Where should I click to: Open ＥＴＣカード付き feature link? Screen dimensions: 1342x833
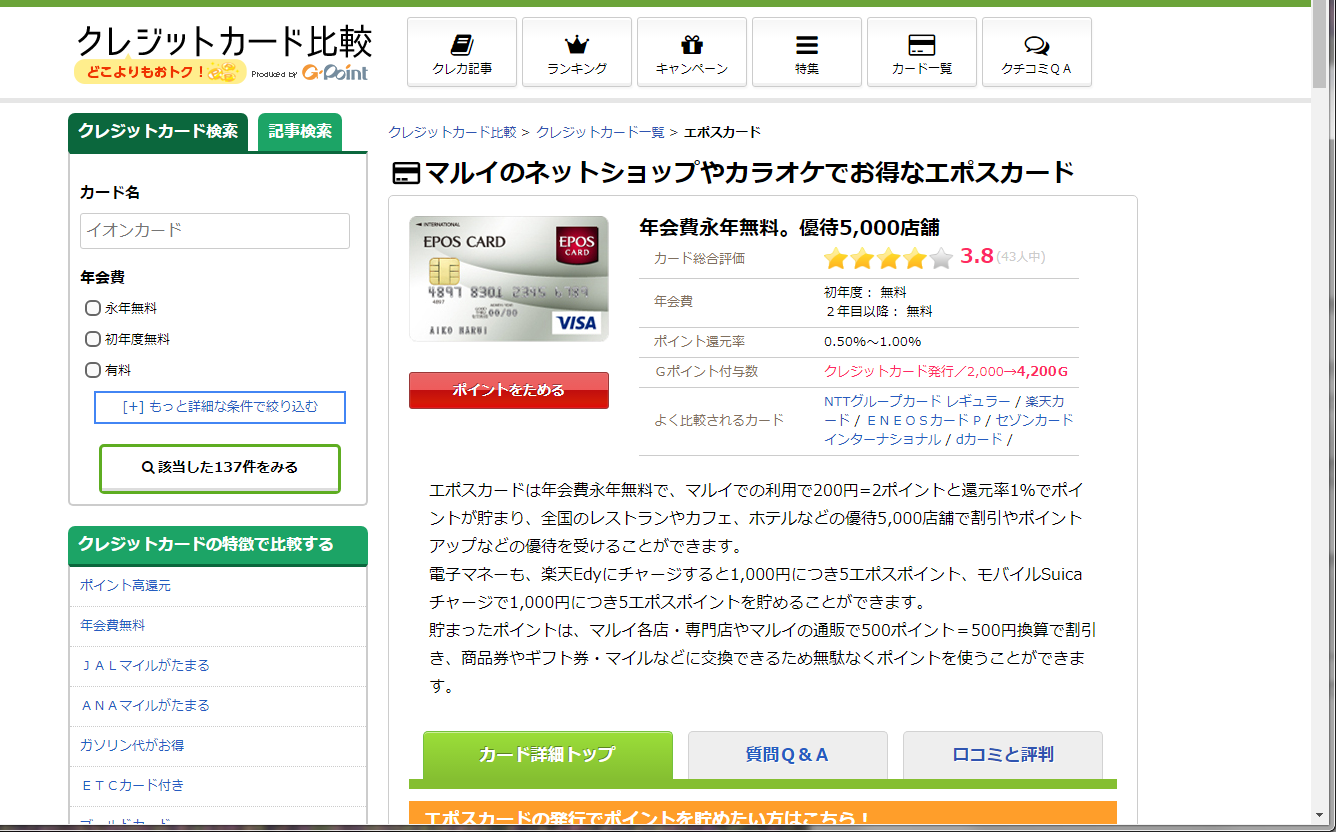pos(132,785)
